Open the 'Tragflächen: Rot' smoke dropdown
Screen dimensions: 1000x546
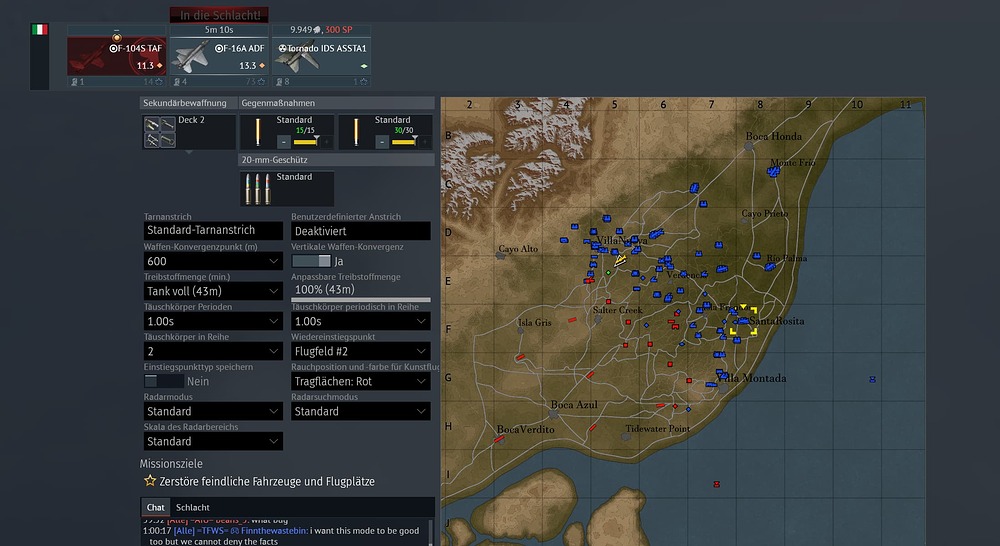click(x=361, y=381)
